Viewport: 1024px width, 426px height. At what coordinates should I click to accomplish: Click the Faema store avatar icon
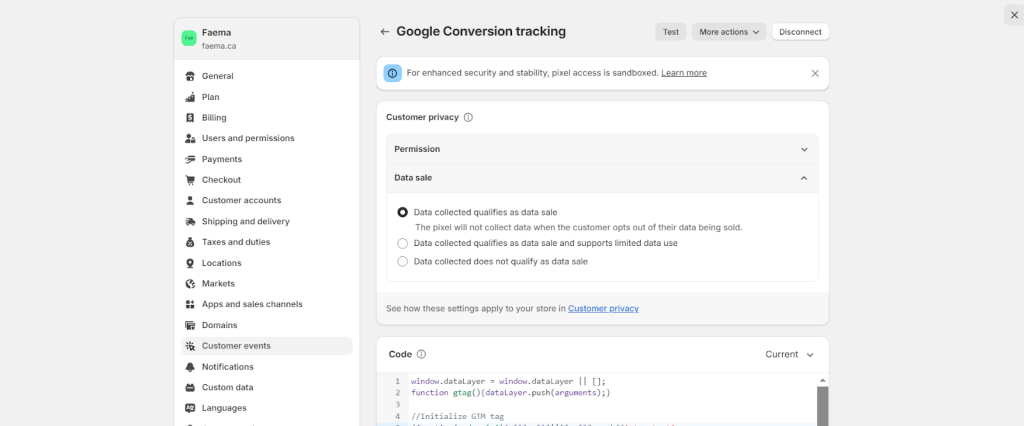click(188, 38)
